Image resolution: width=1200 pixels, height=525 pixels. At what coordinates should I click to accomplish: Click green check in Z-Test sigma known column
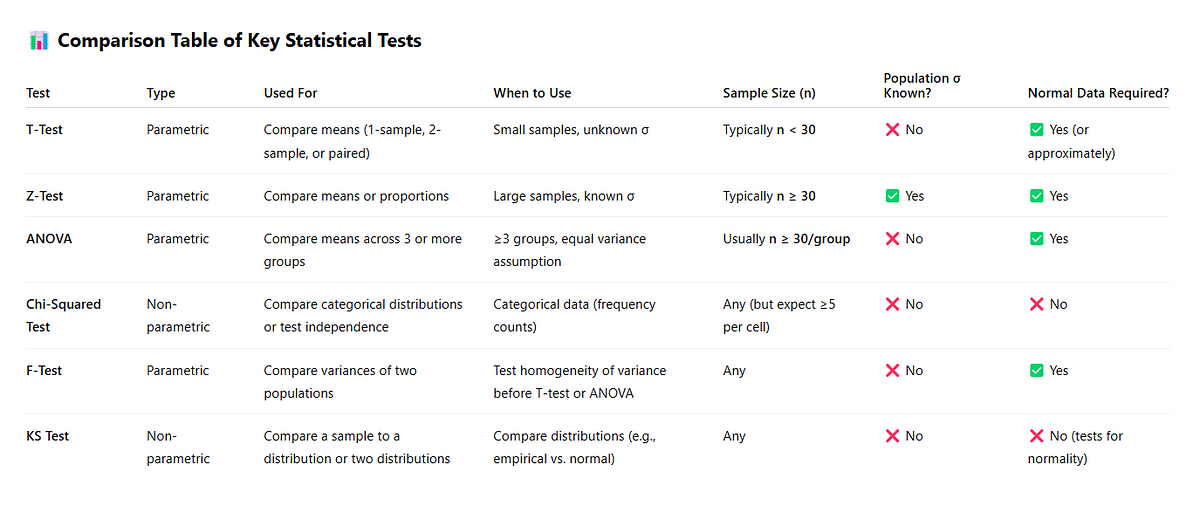pos(892,196)
